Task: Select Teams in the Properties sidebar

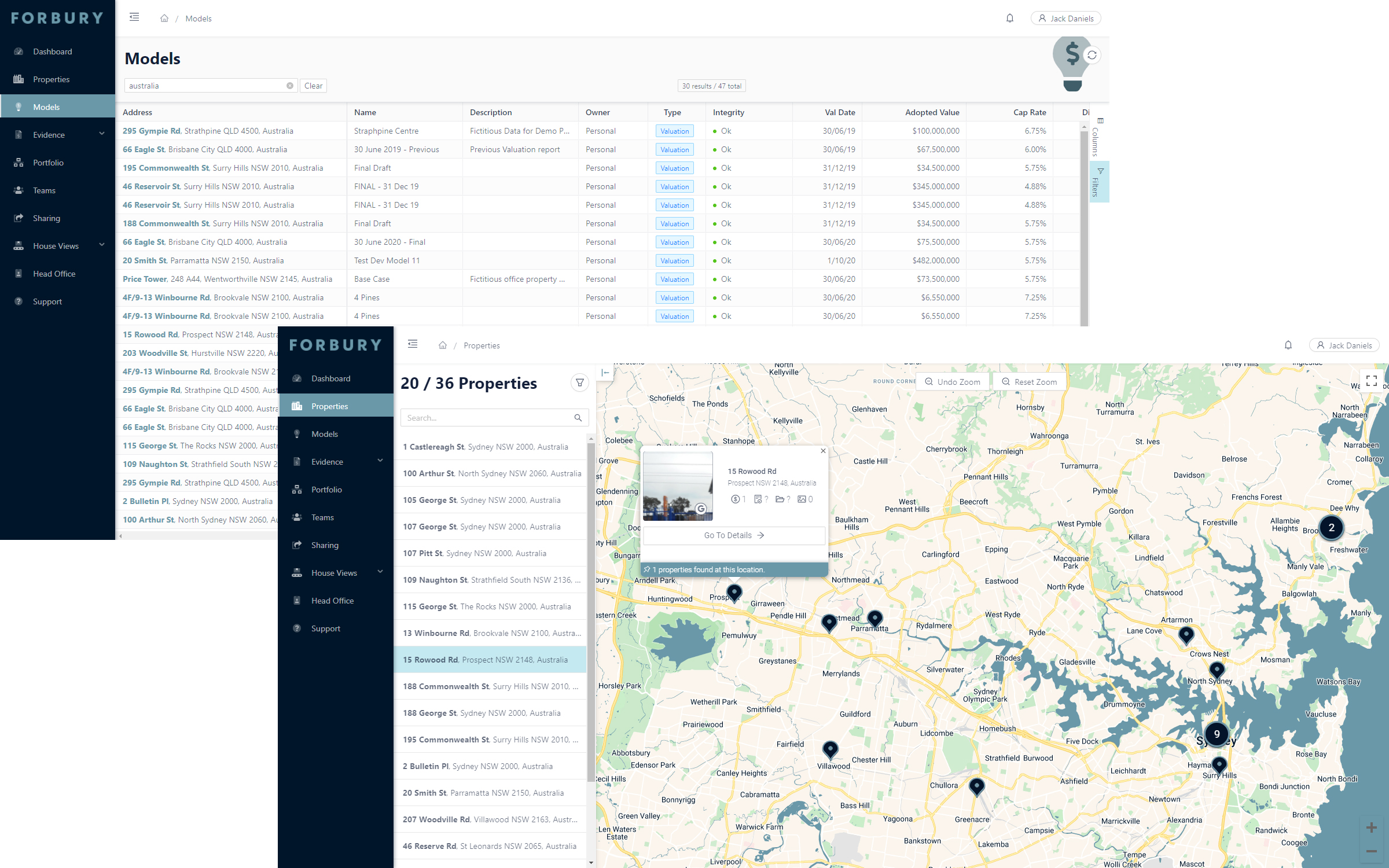Action: (x=322, y=517)
